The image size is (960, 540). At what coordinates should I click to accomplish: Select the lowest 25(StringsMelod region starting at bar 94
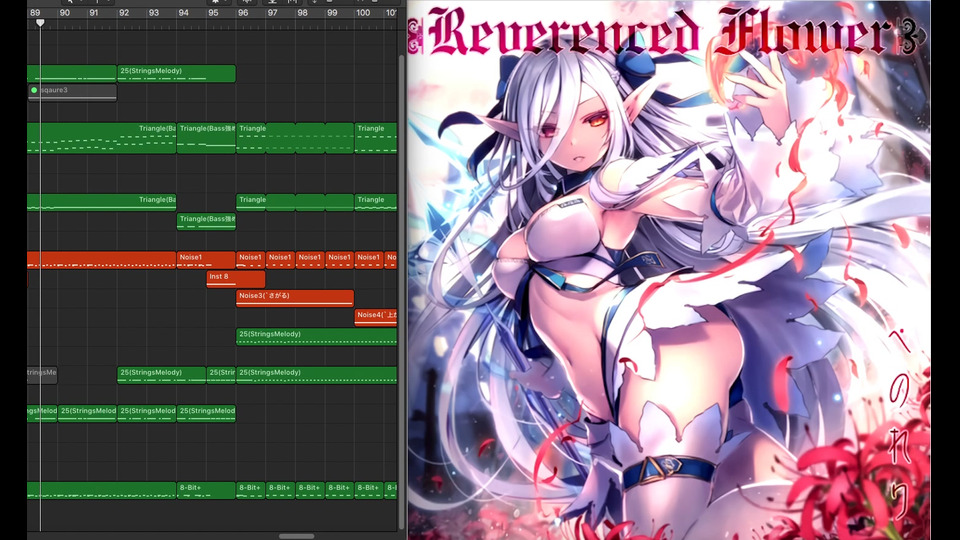pos(206,414)
